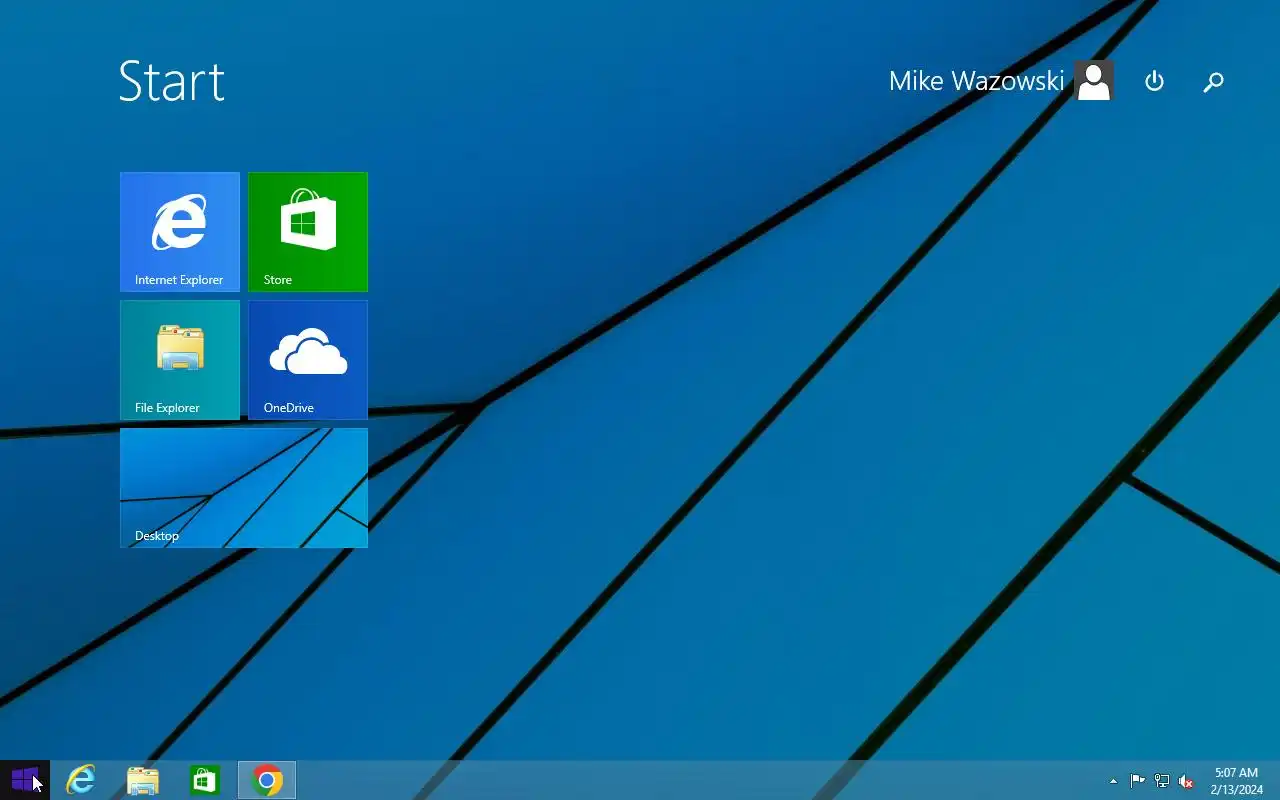This screenshot has width=1280, height=800.
Task: Click the network status tray icon
Action: (x=1162, y=781)
